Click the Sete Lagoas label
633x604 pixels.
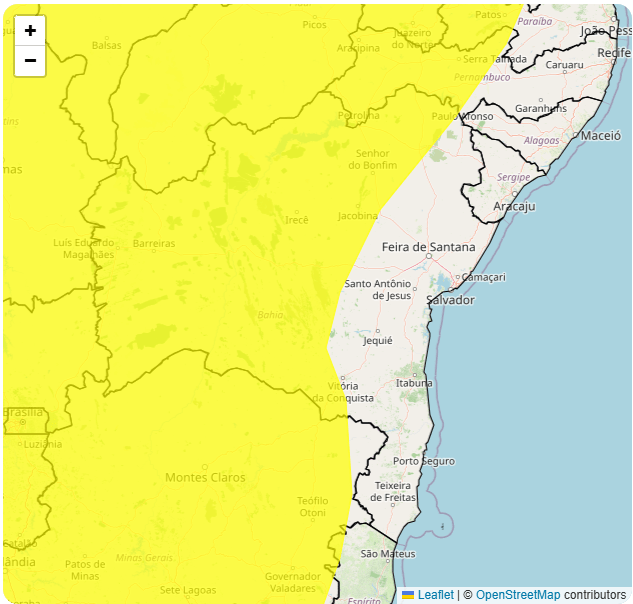(x=188, y=590)
